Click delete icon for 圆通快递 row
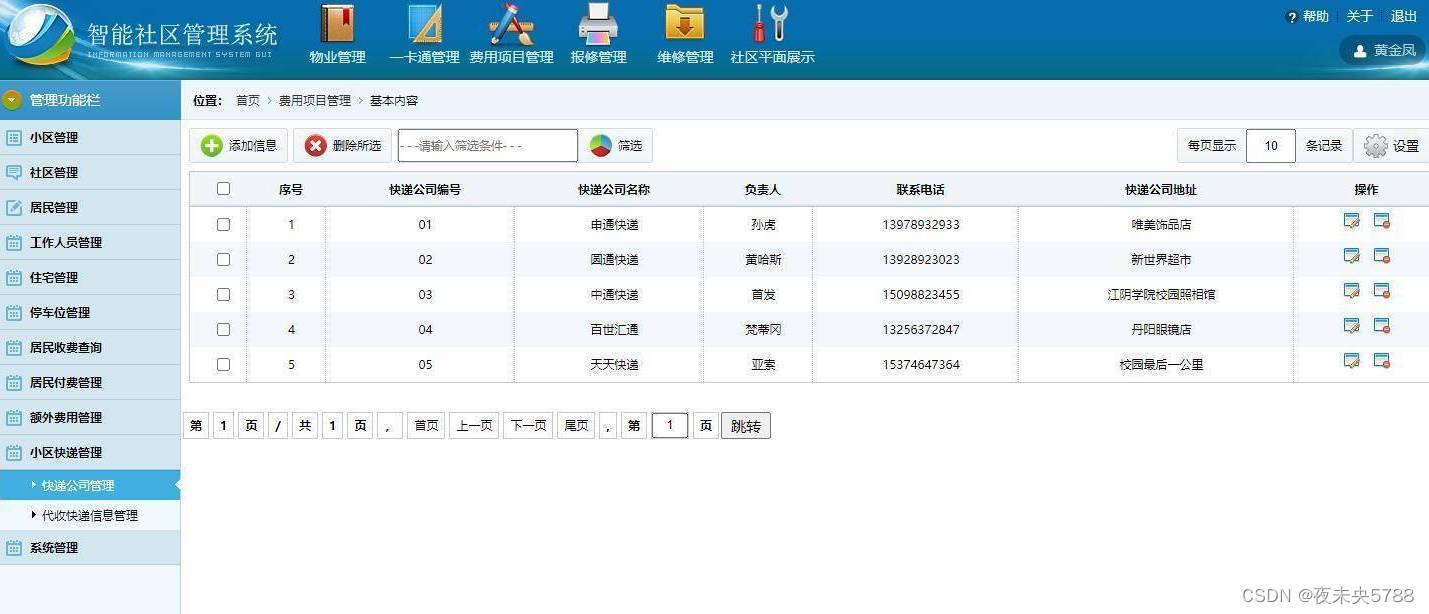1429x614 pixels. click(1381, 256)
